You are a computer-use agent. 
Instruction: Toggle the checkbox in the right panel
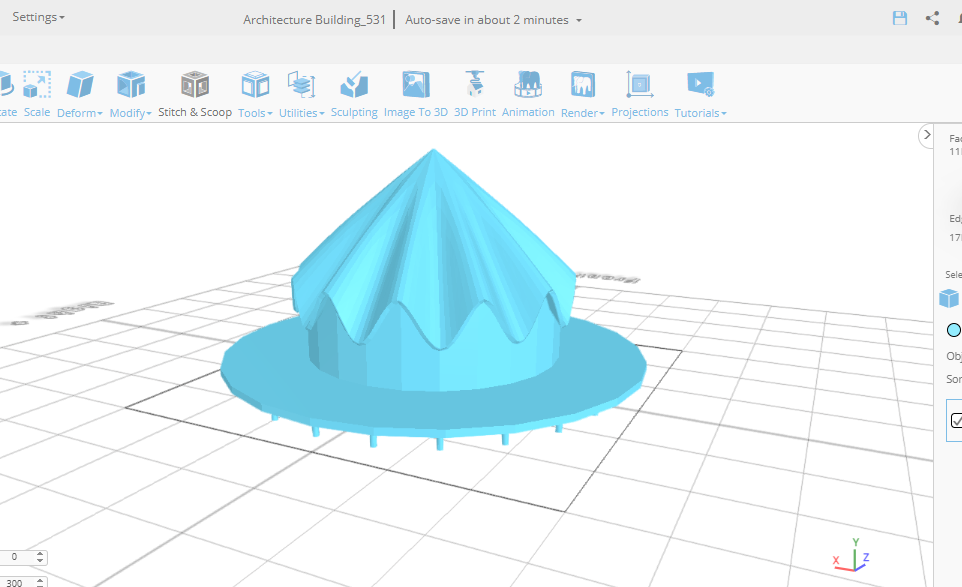[955, 420]
